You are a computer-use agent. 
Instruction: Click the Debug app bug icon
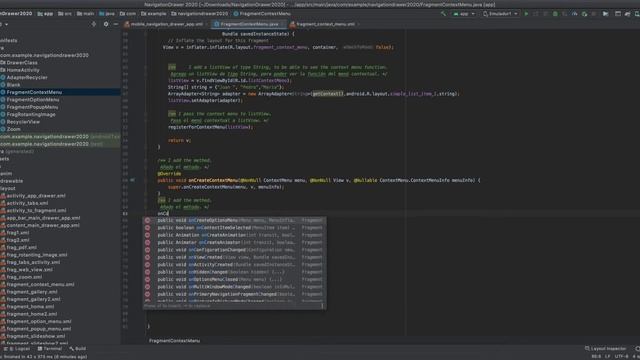[555, 14]
